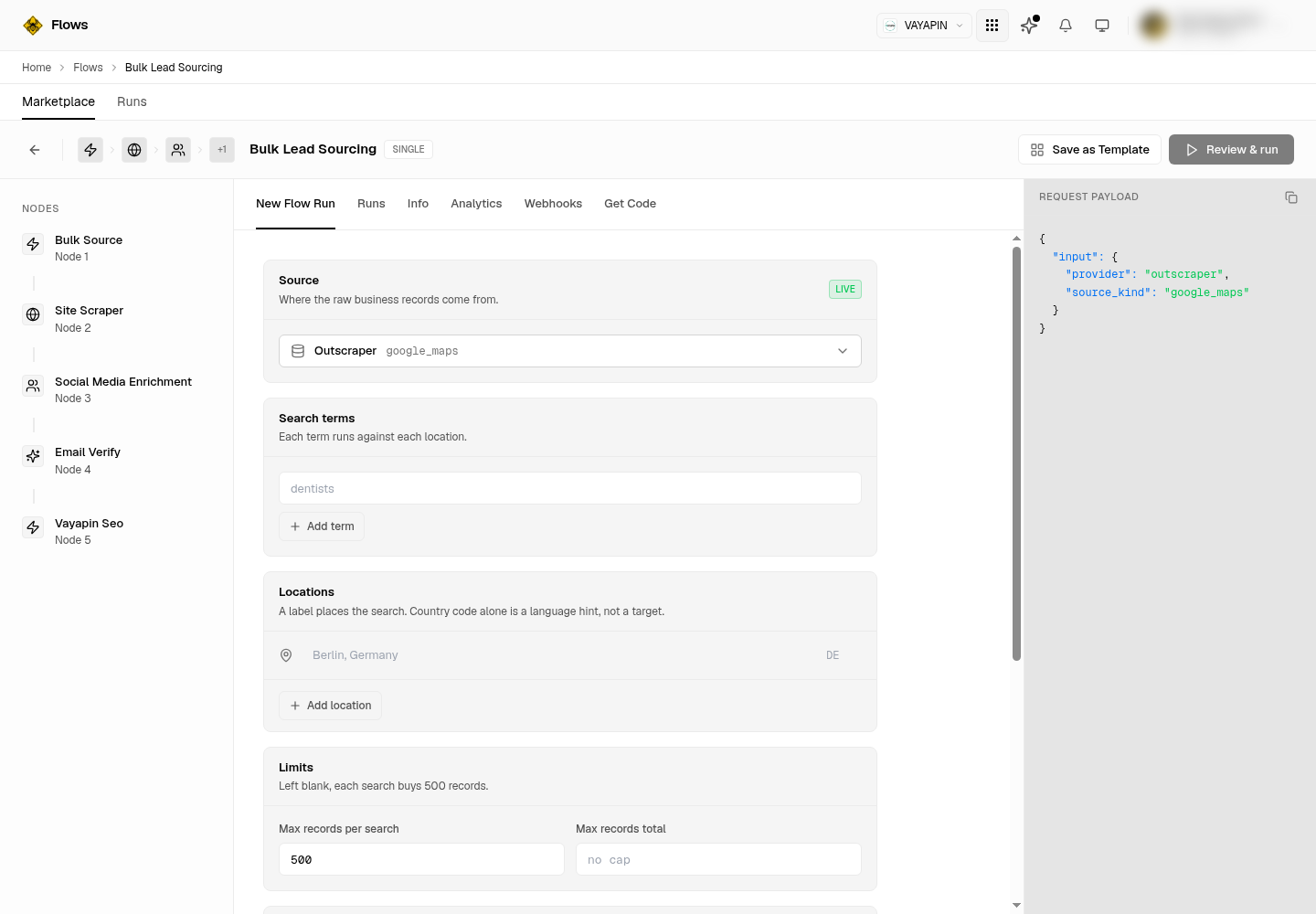The height and width of the screenshot is (914, 1316).
Task: Click the scrollbar down arrow
Action: point(1016,905)
